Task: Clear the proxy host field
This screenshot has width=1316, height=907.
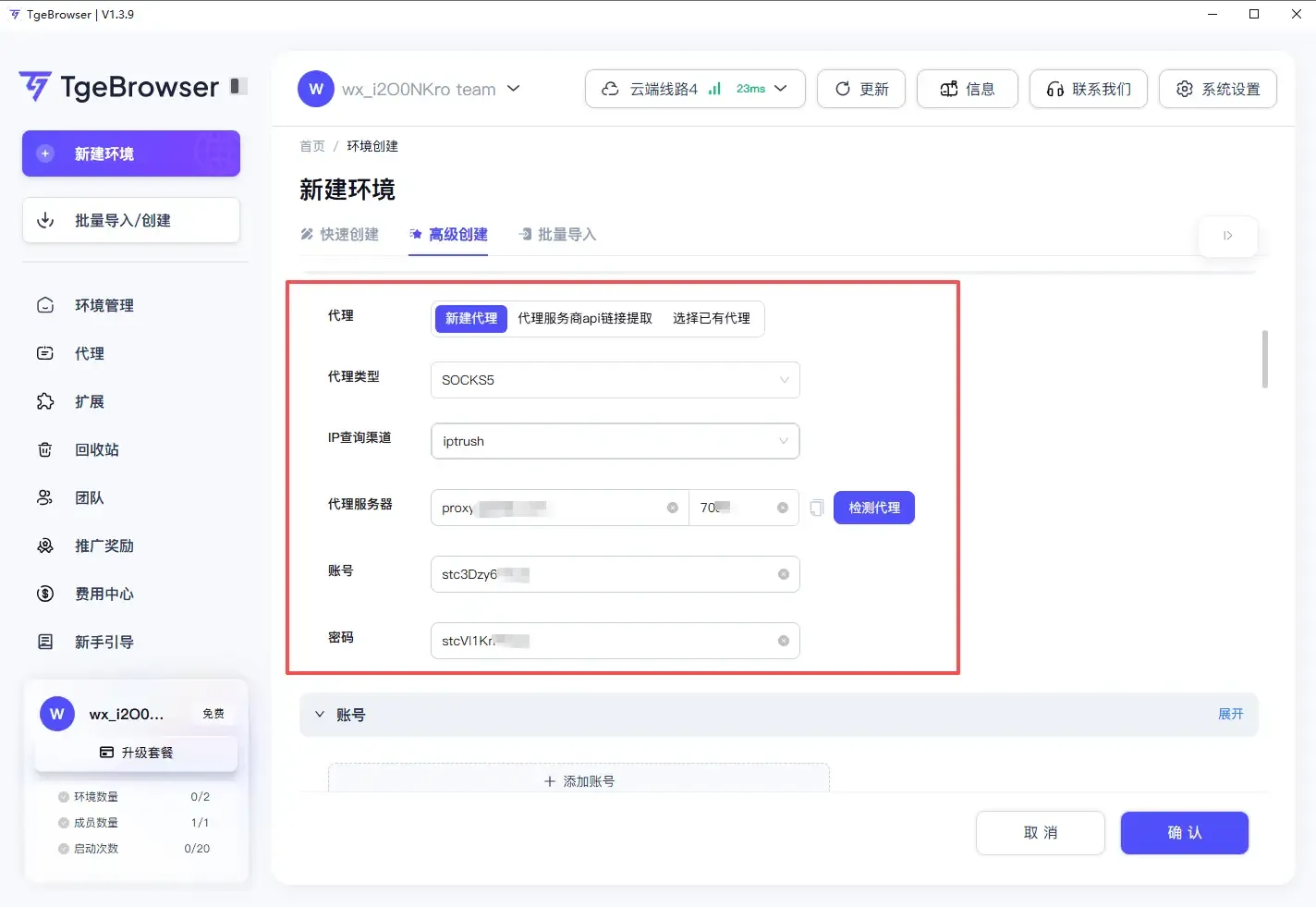Action: point(673,508)
